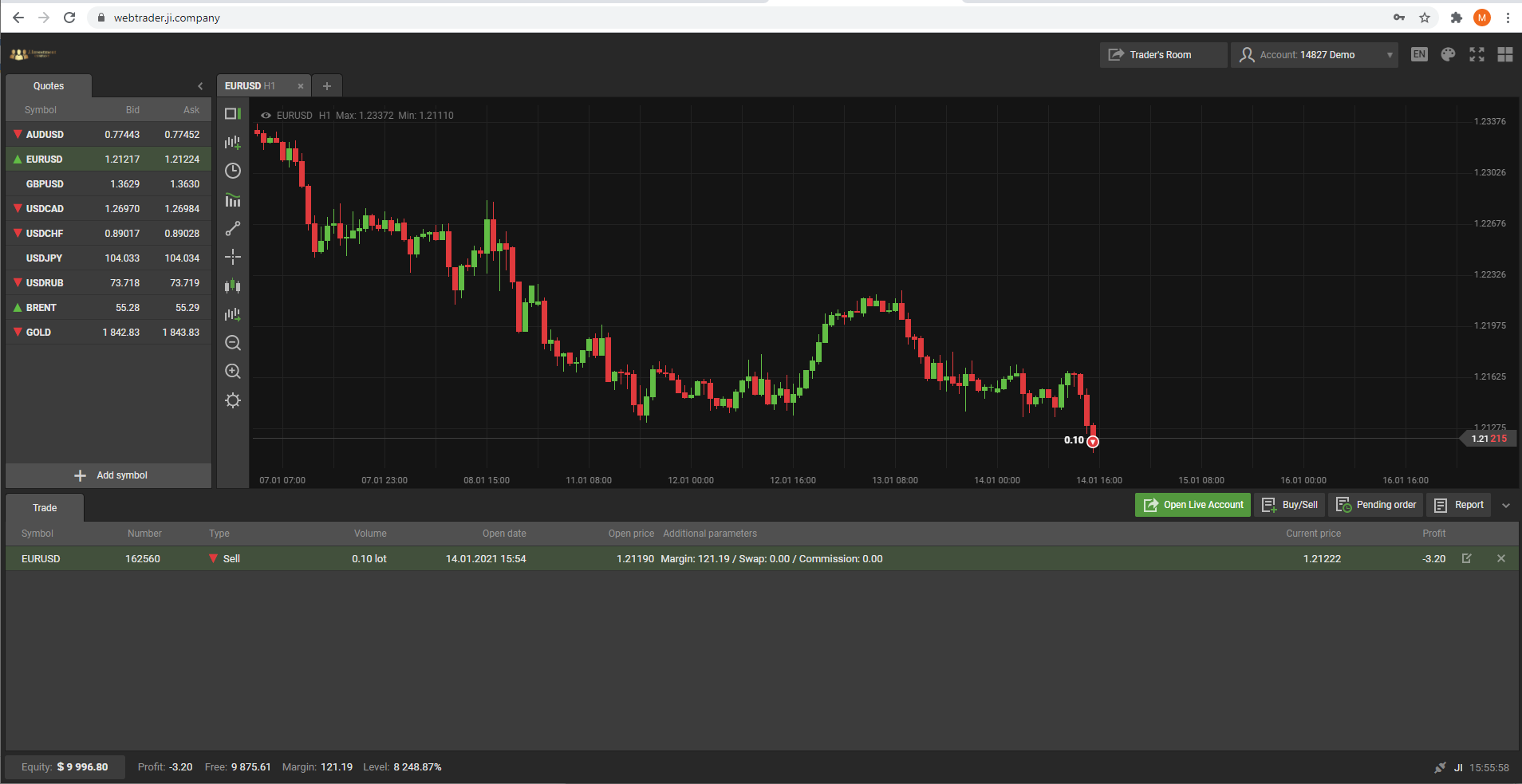
Task: Click the company logo
Action: [34, 54]
